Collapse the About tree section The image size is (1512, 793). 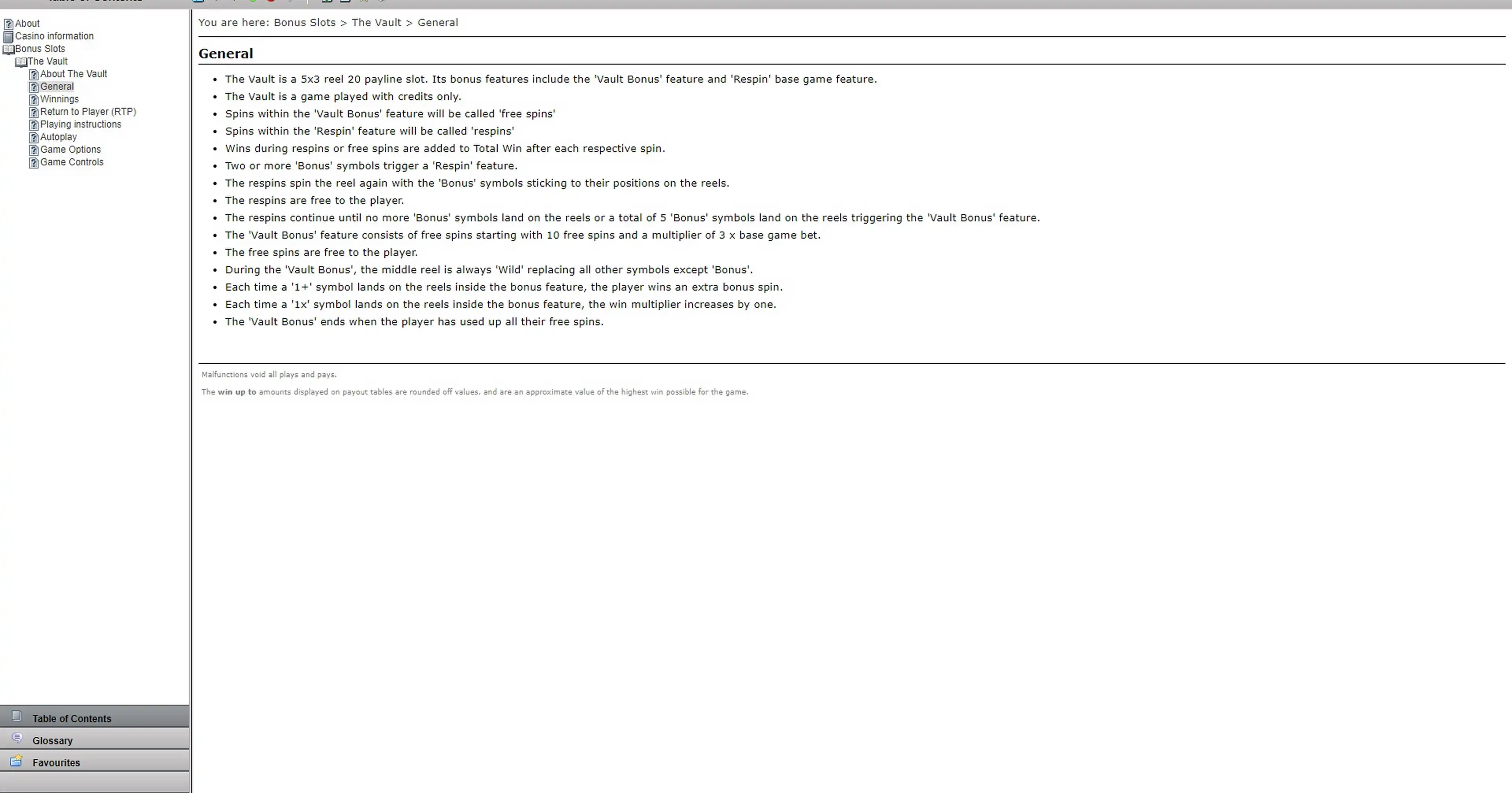[x=8, y=23]
